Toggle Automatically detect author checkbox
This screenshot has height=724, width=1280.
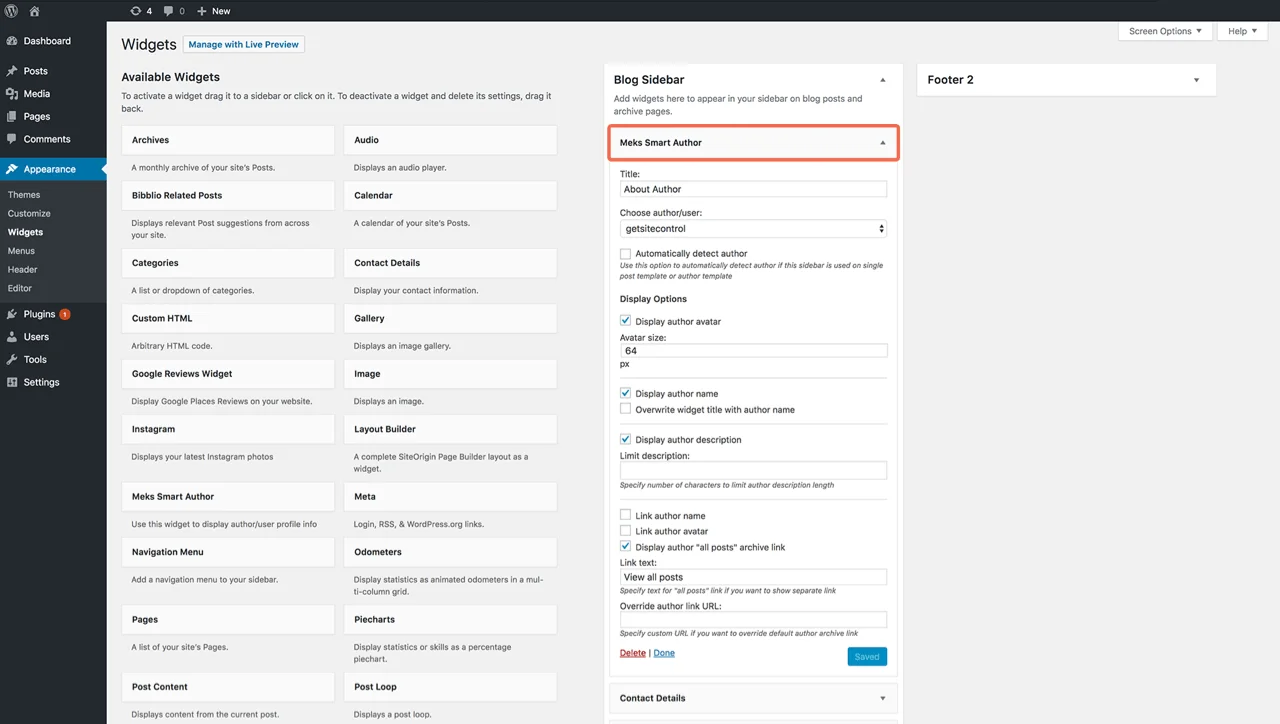pyautogui.click(x=626, y=254)
